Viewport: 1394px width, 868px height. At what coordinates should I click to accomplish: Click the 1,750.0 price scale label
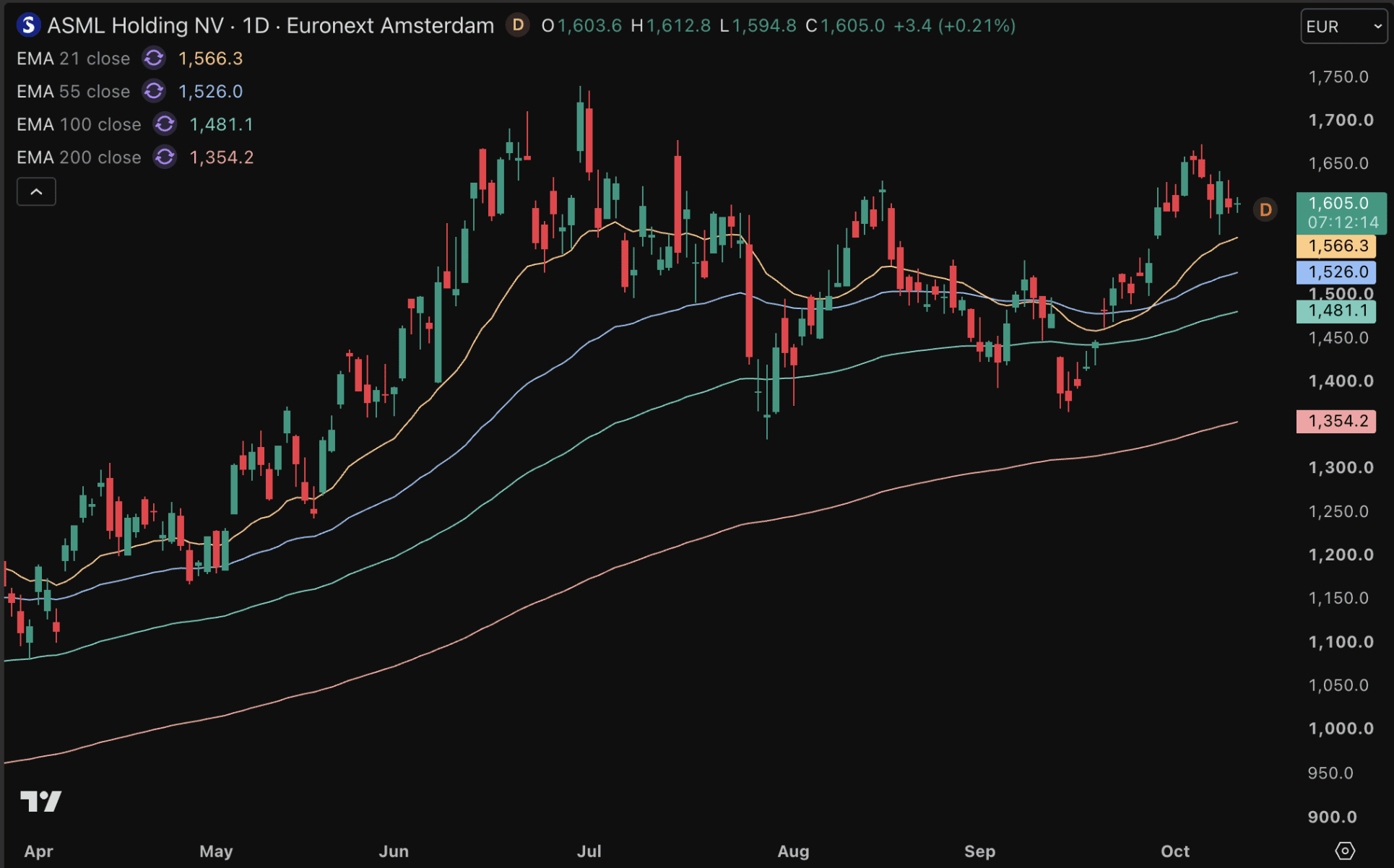pyautogui.click(x=1338, y=77)
